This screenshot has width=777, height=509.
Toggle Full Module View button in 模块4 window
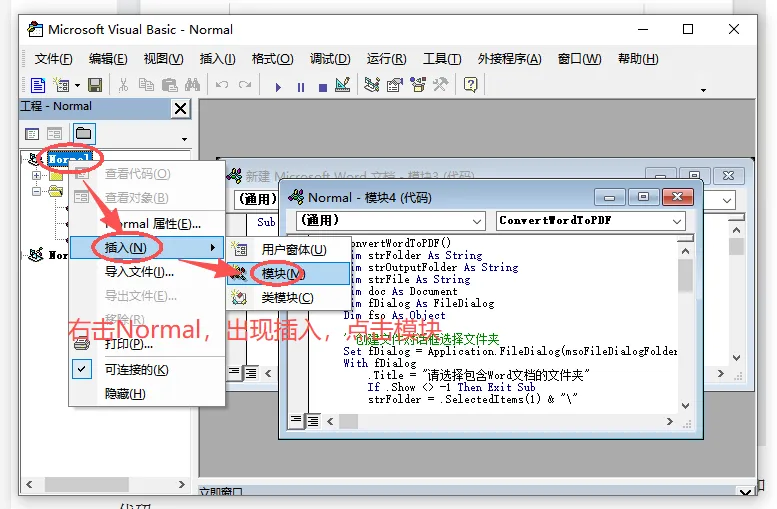point(313,421)
